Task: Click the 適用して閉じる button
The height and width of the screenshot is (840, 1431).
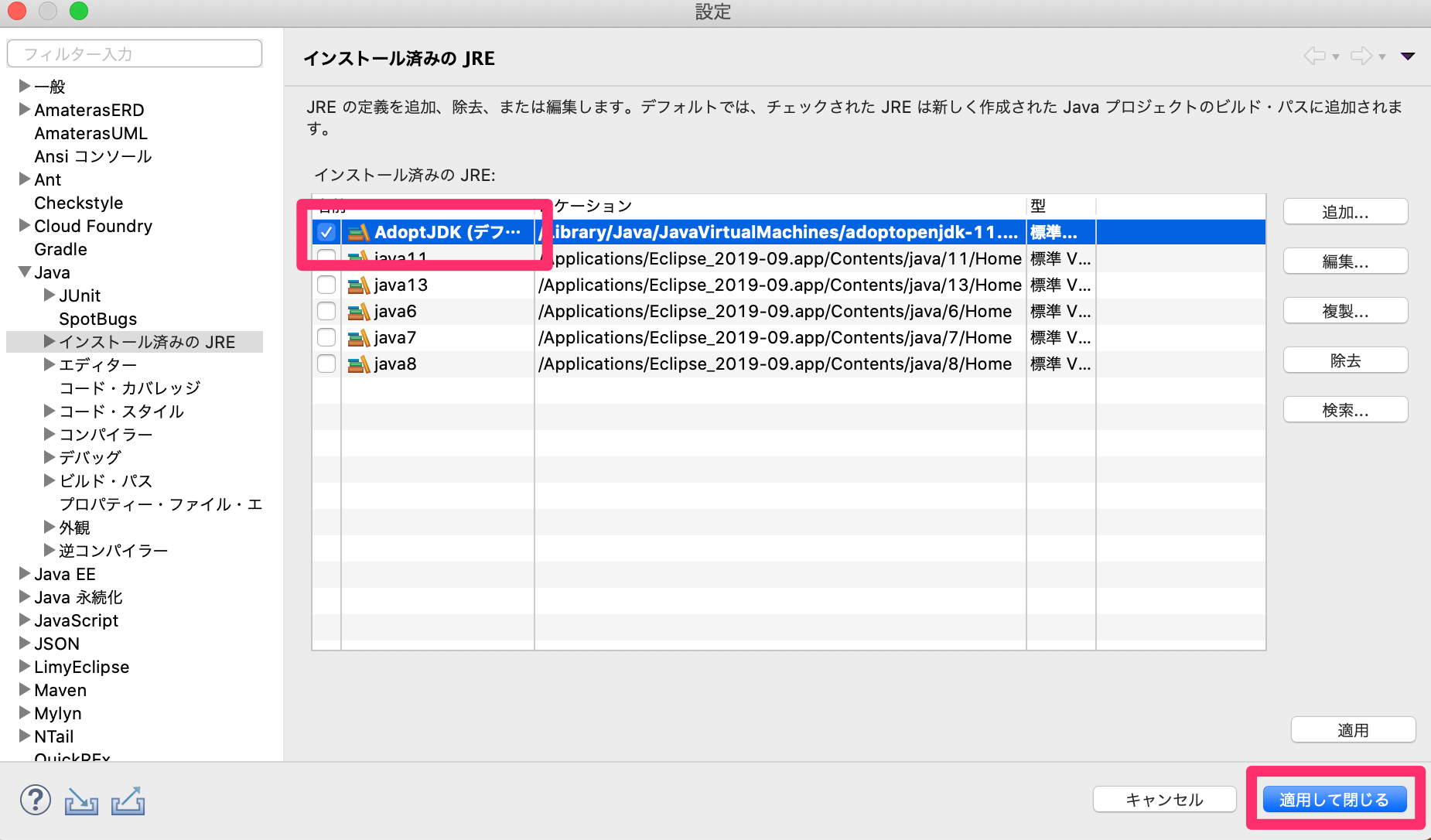Action: click(x=1334, y=800)
